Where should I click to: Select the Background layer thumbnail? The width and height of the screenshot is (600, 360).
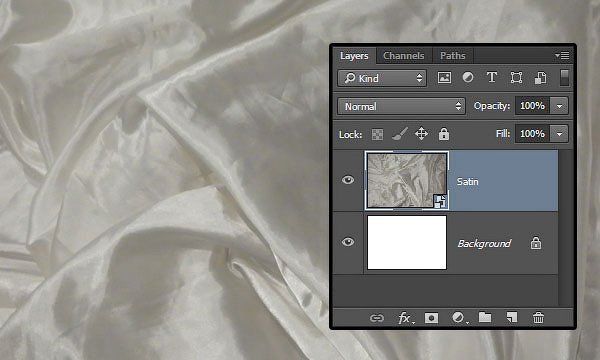[x=407, y=243]
